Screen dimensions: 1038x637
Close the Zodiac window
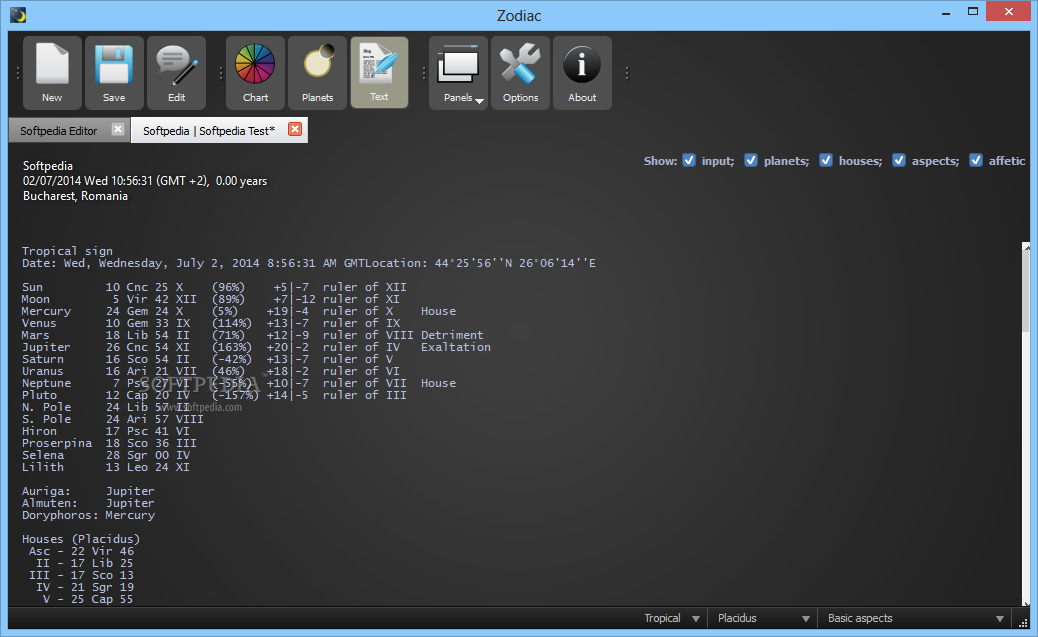tap(1009, 12)
